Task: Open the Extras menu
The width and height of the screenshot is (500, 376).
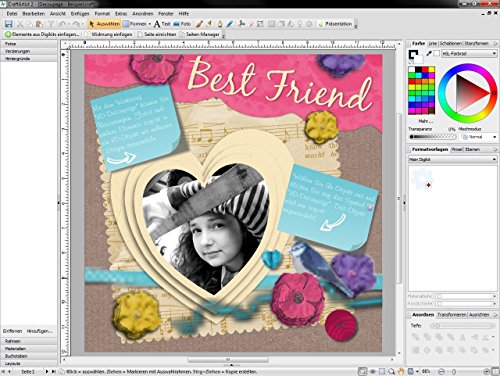Action: tap(121, 14)
